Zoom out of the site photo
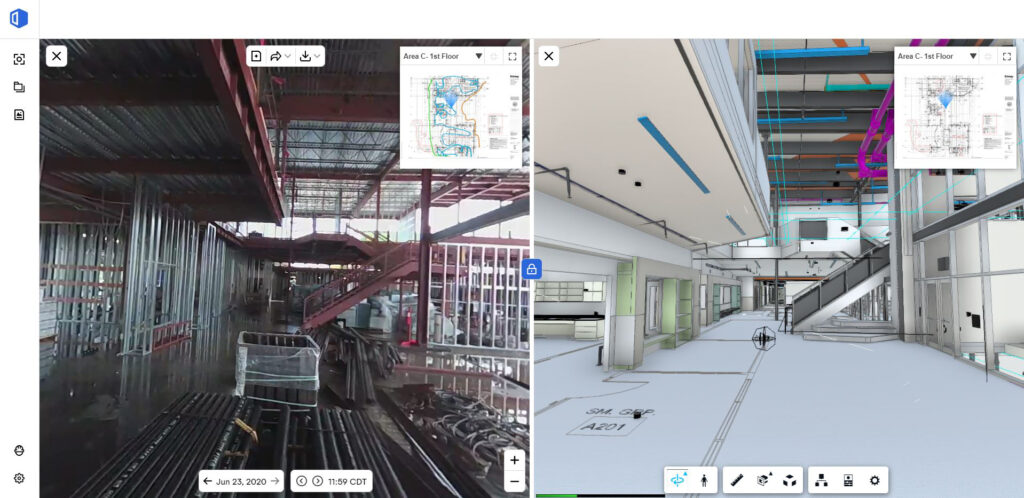Image resolution: width=1024 pixels, height=498 pixels. click(514, 481)
